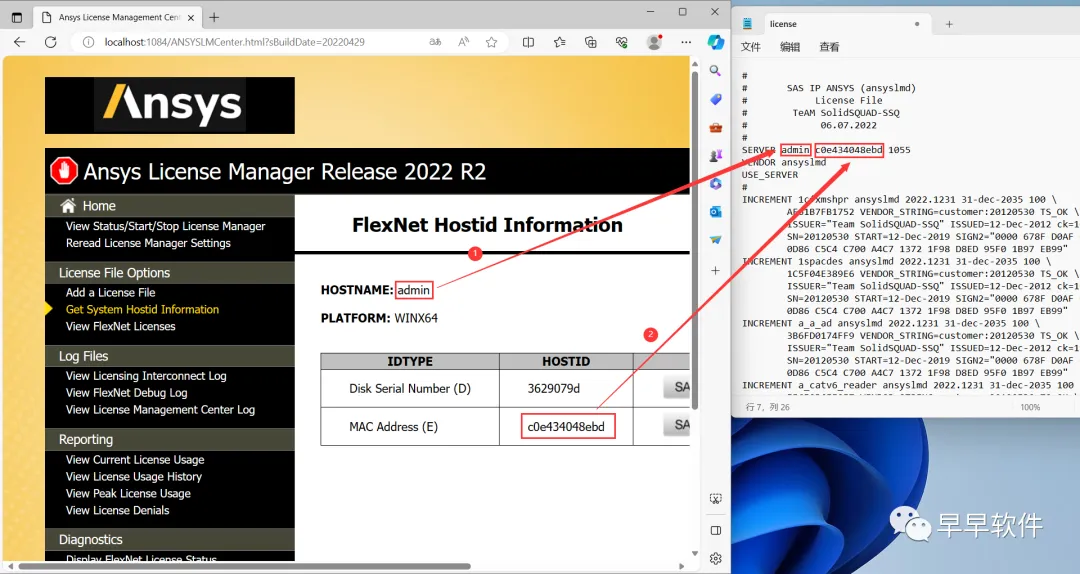Click the localhost:1084 address bar
The width and height of the screenshot is (1080, 574).
click(234, 42)
